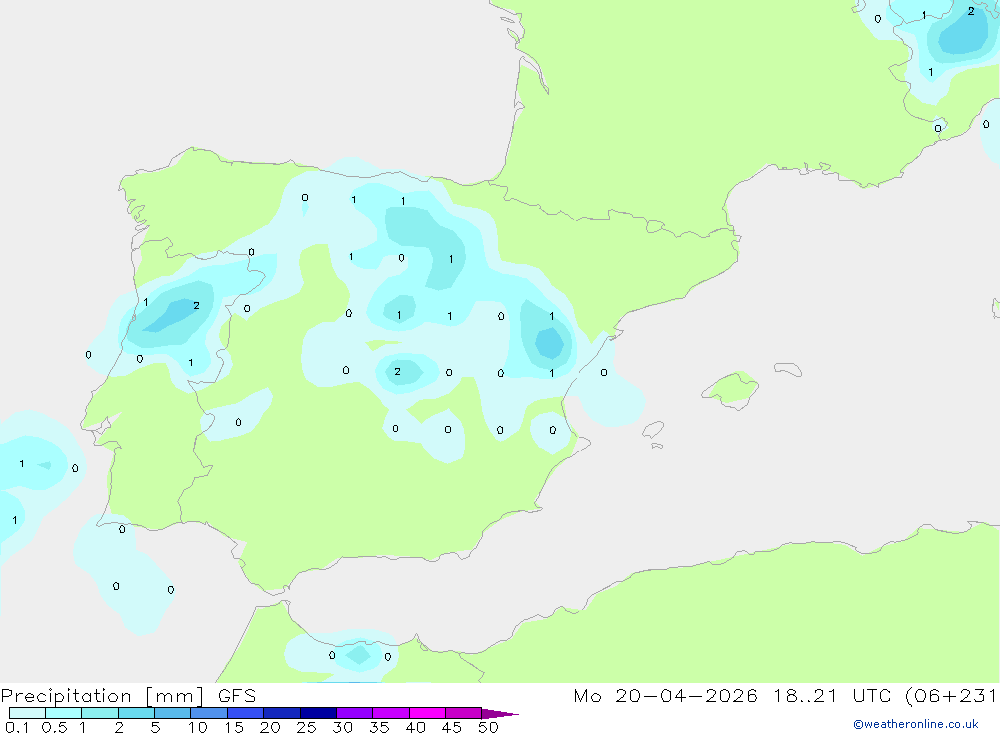The width and height of the screenshot is (1000, 733).
Task: Open the weatheronline.co.uk copyright link
Action: 916,724
